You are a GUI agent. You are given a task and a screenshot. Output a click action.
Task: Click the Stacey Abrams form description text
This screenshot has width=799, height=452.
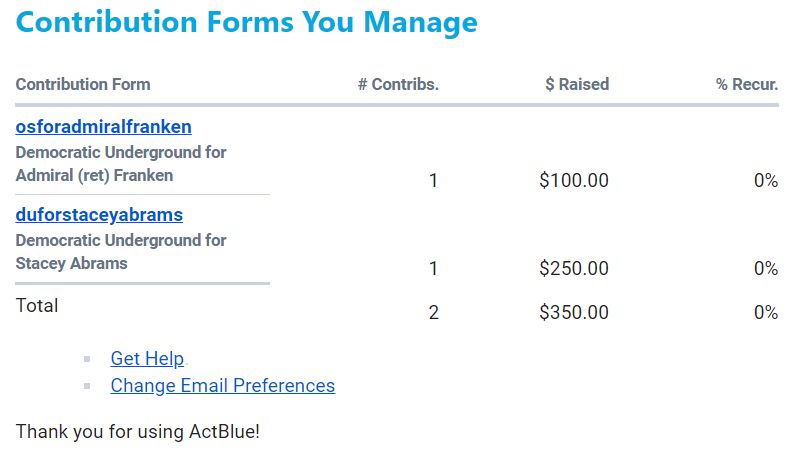coord(120,252)
